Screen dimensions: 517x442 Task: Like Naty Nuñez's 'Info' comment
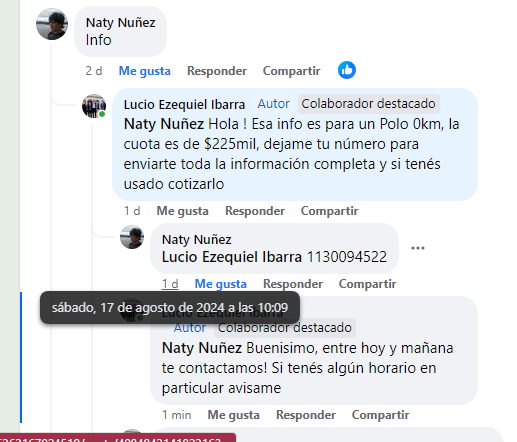tap(145, 71)
